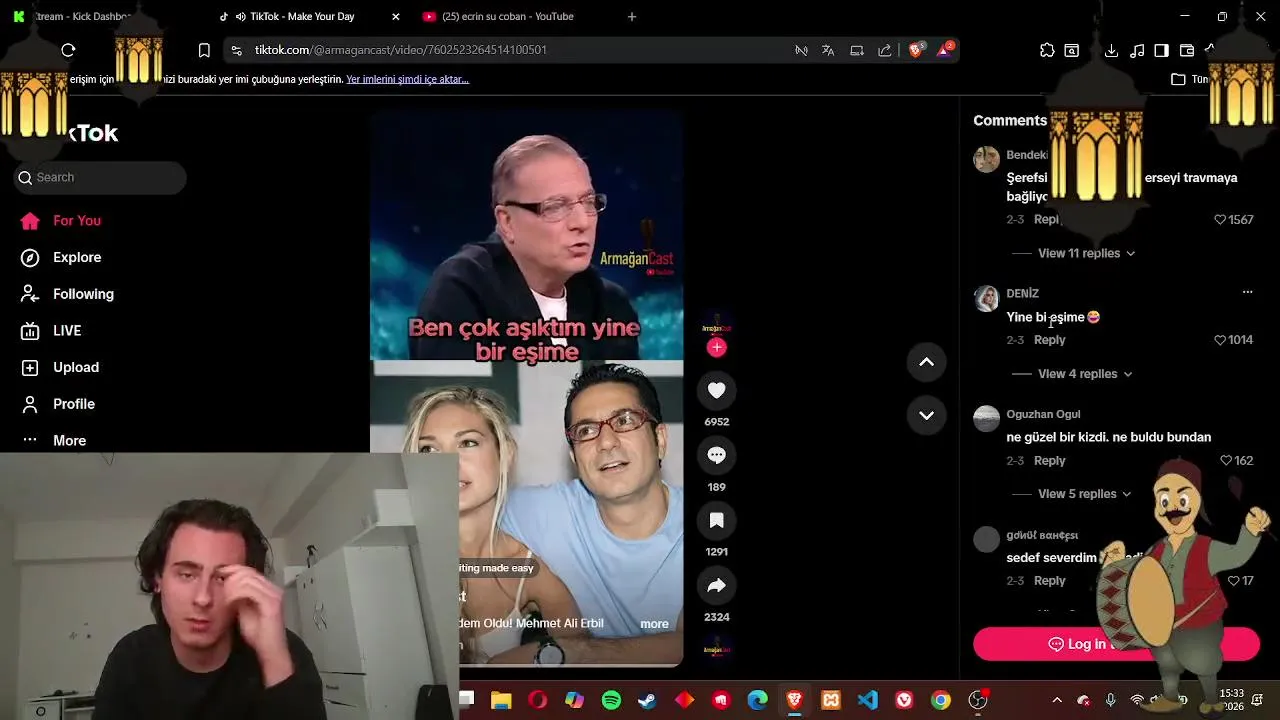Click the translate page icon in address bar
The width and height of the screenshot is (1280, 720).
[x=828, y=50]
